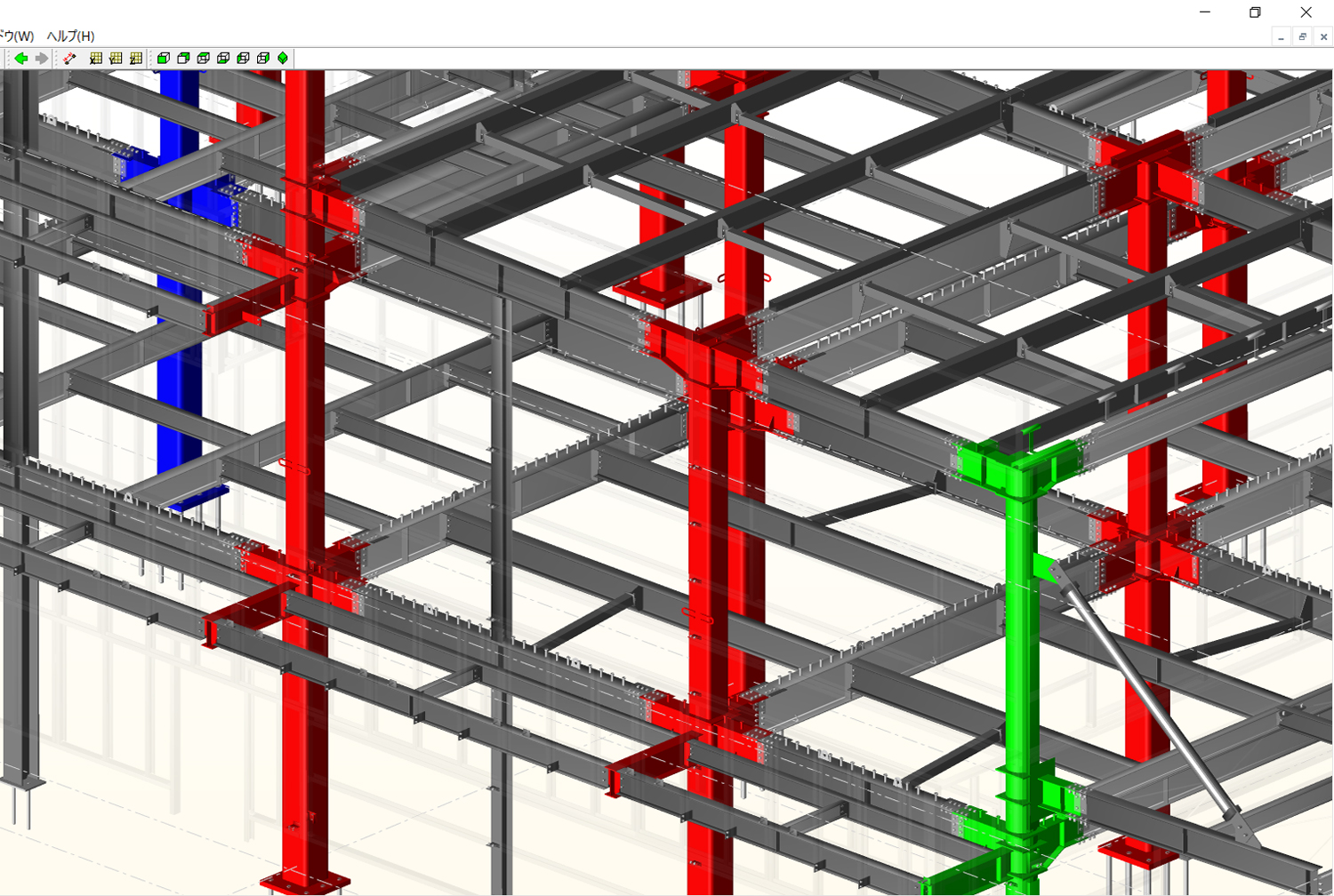1334x896 pixels.
Task: Switch to back view cube icon
Action: (183, 59)
